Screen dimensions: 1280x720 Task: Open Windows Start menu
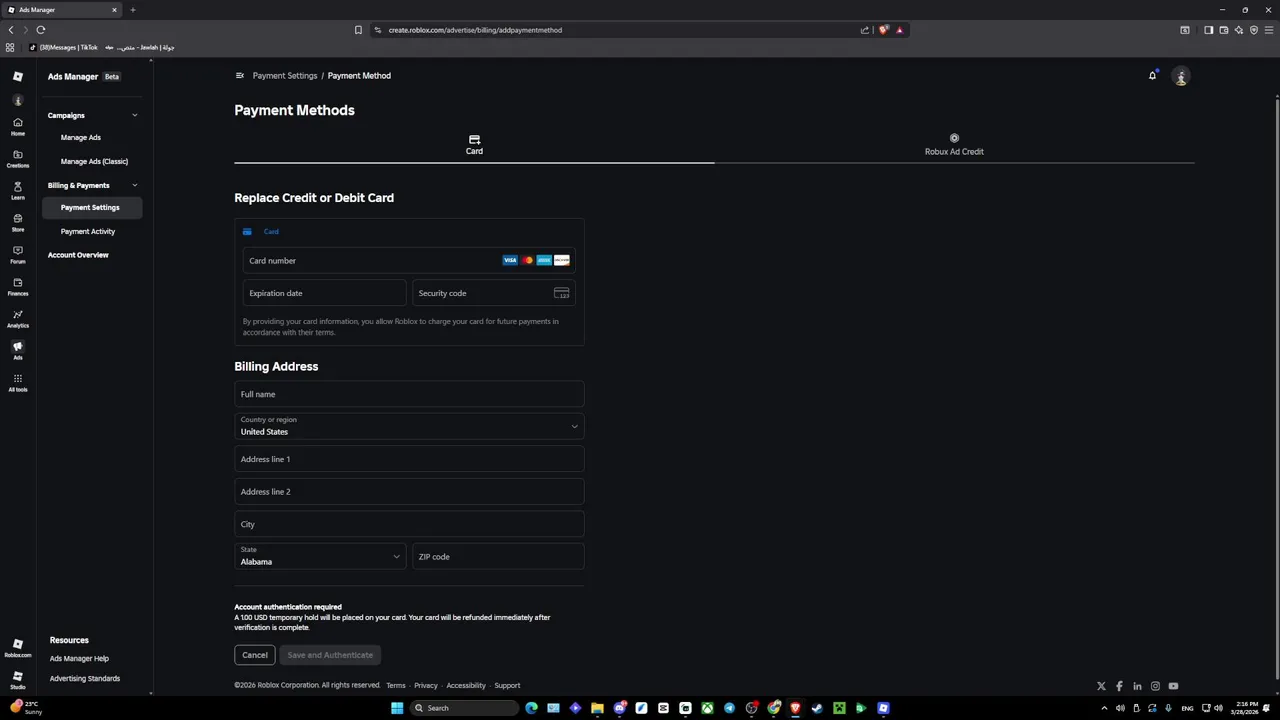coord(397,708)
